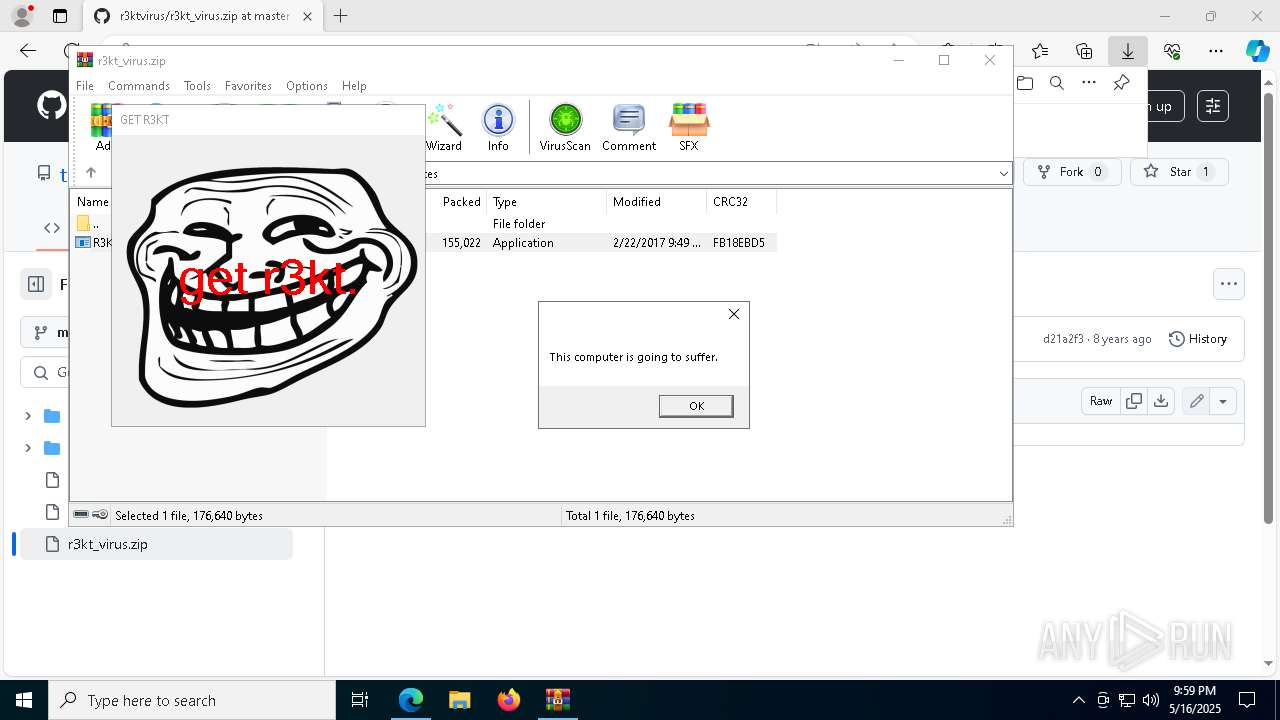Open Windows Start menu
This screenshot has width=1280, height=720.
tap(23, 700)
